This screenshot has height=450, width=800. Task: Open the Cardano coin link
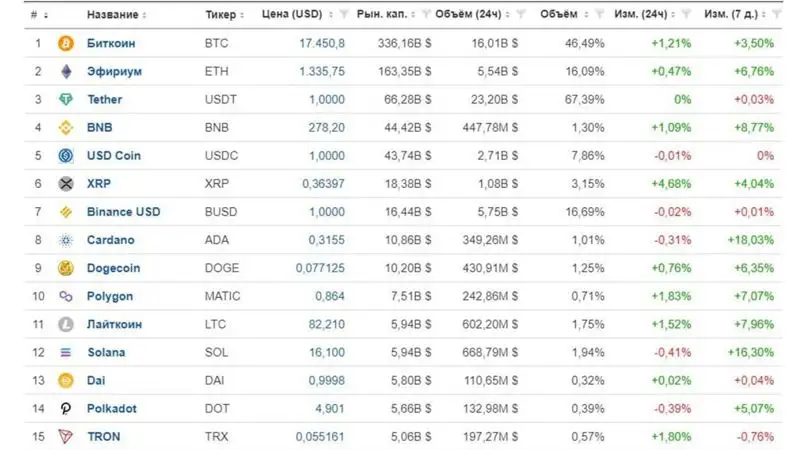(110, 240)
